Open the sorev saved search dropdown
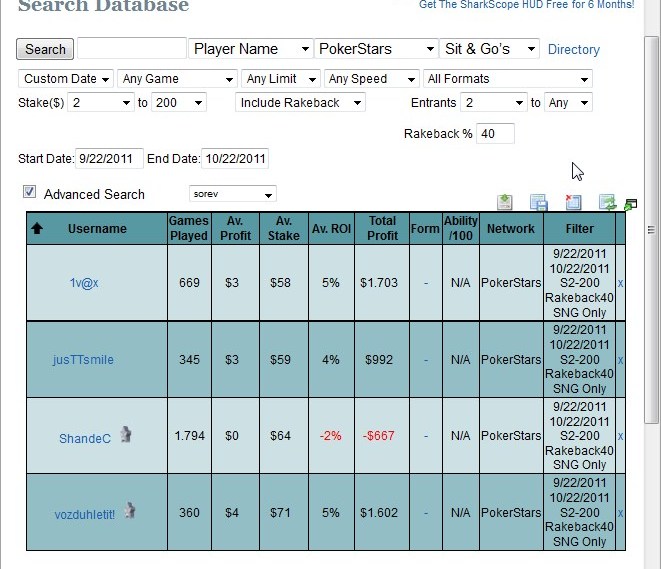The image size is (661, 569). [x=233, y=194]
